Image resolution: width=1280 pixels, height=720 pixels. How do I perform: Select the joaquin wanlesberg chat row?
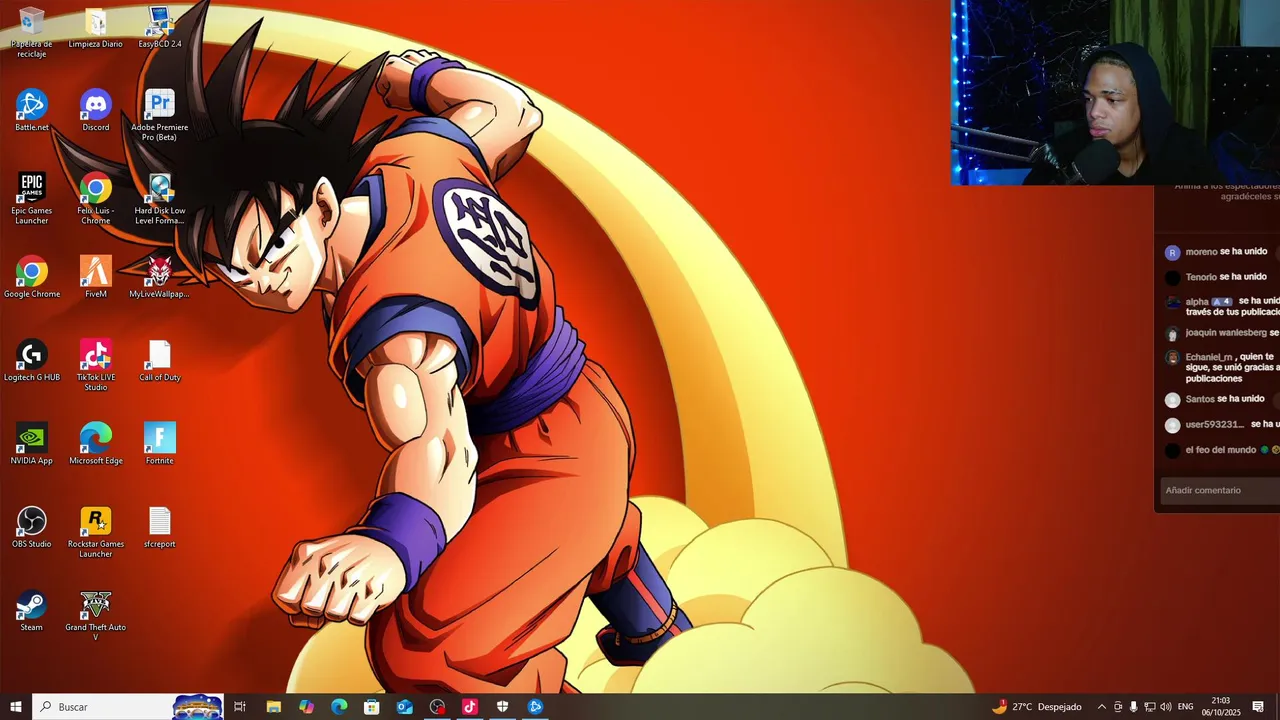coord(1222,333)
